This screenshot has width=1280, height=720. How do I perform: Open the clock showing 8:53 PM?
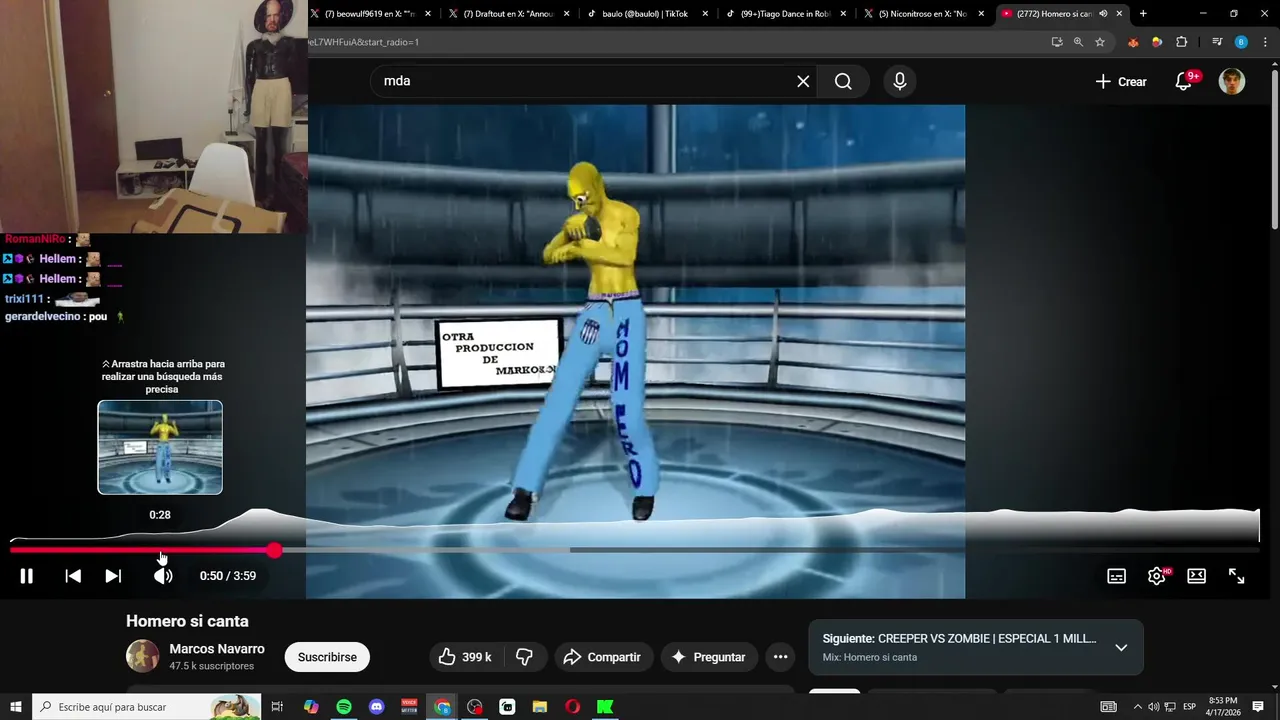(1222, 707)
